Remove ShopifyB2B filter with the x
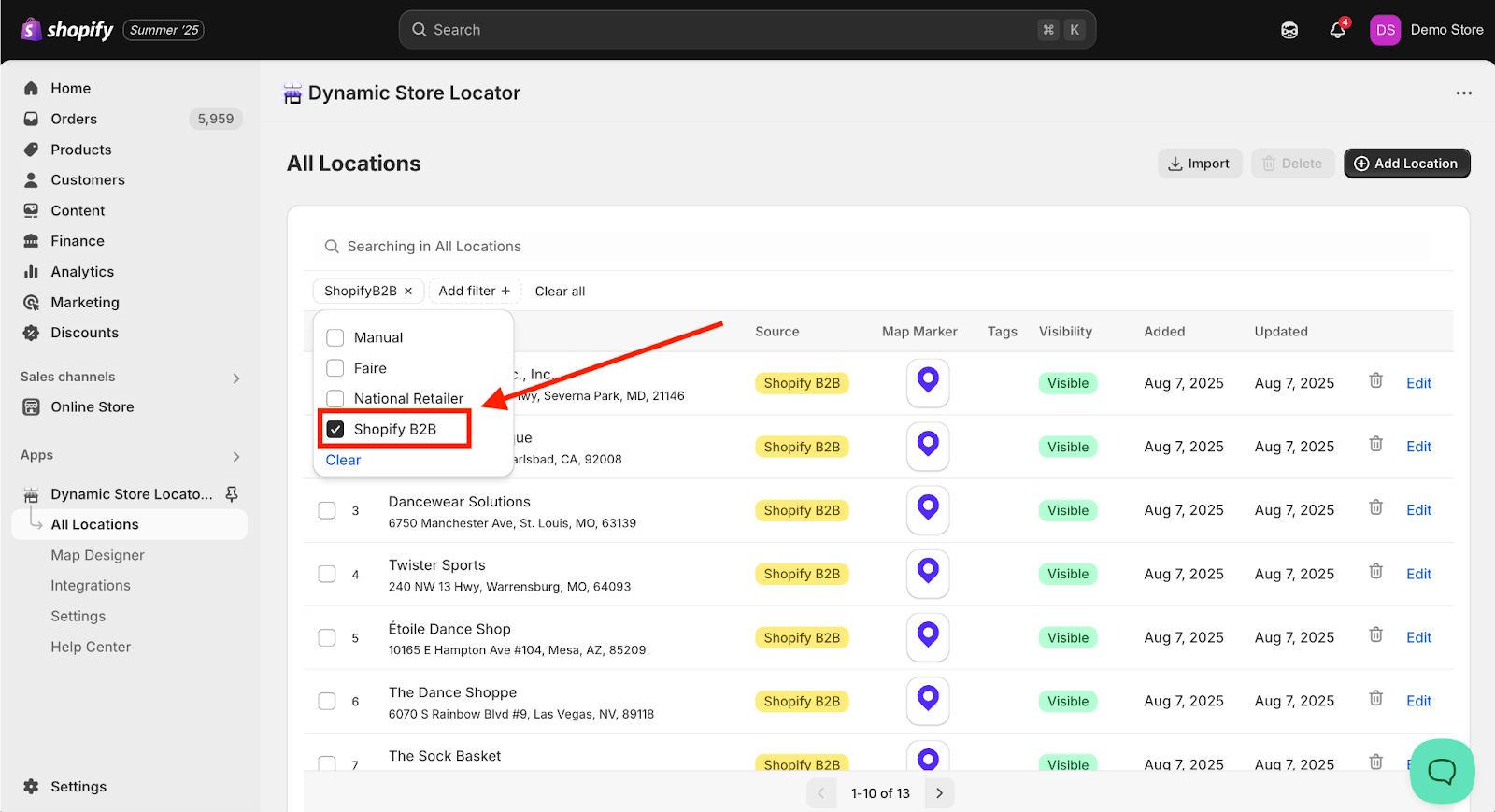 pyautogui.click(x=408, y=291)
